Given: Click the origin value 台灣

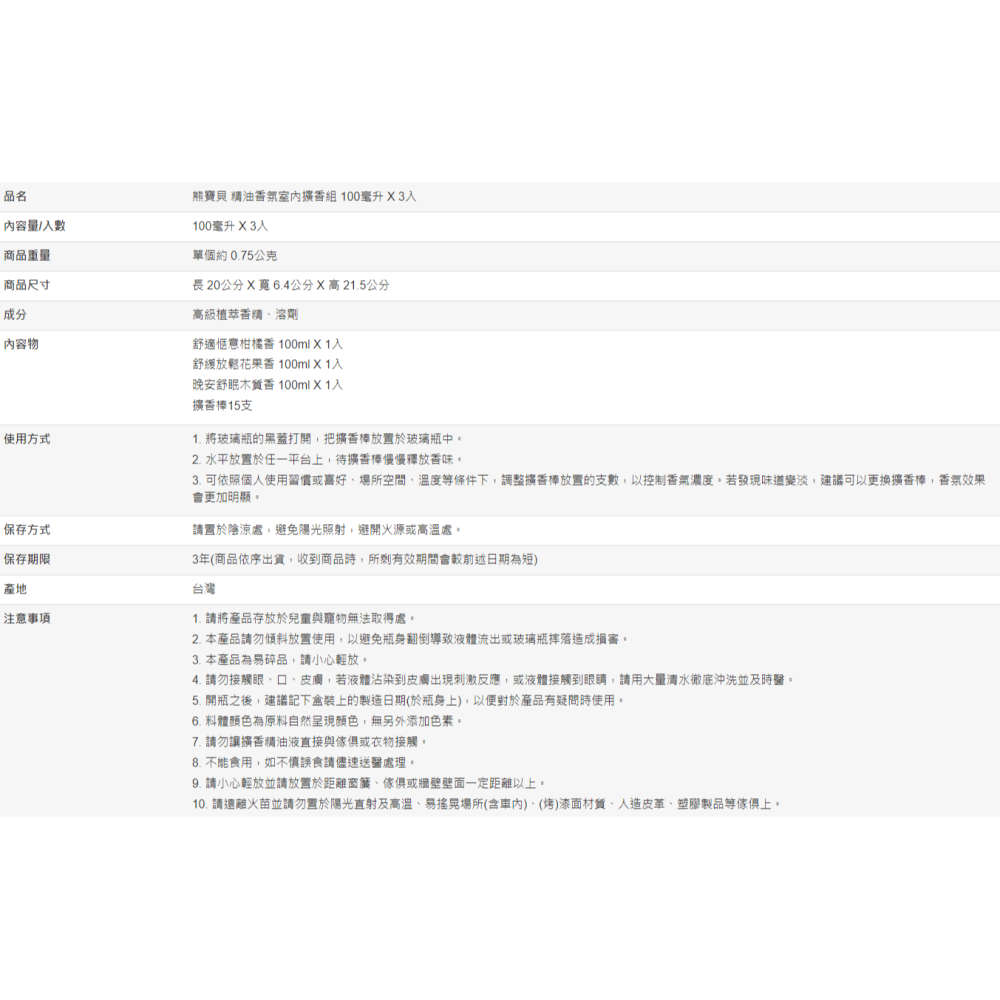Looking at the screenshot, I should pyautogui.click(x=203, y=589).
